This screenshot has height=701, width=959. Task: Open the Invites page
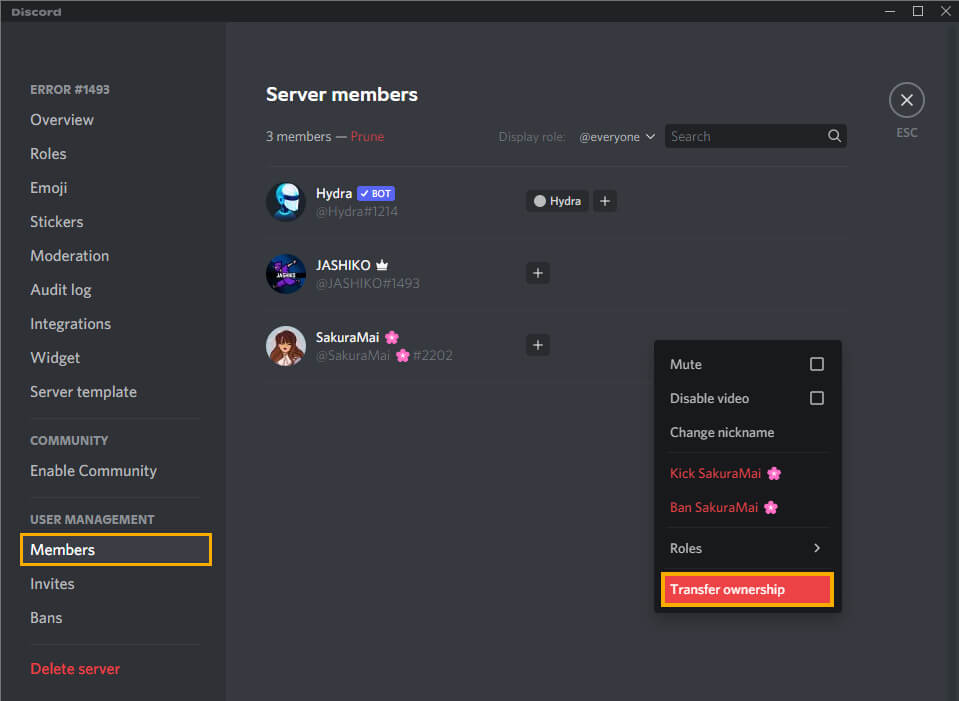pos(52,584)
